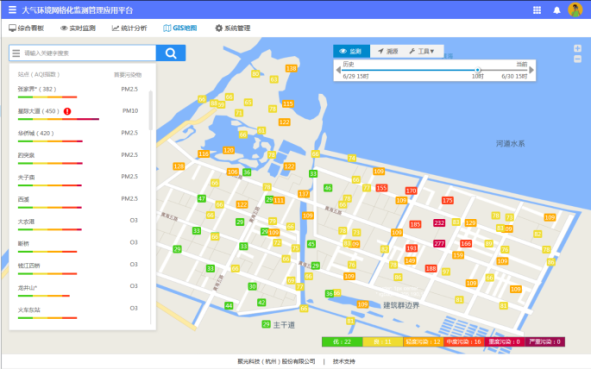Open the apps grid icon
Screen dimensions: 591x369
pyautogui.click(x=537, y=10)
